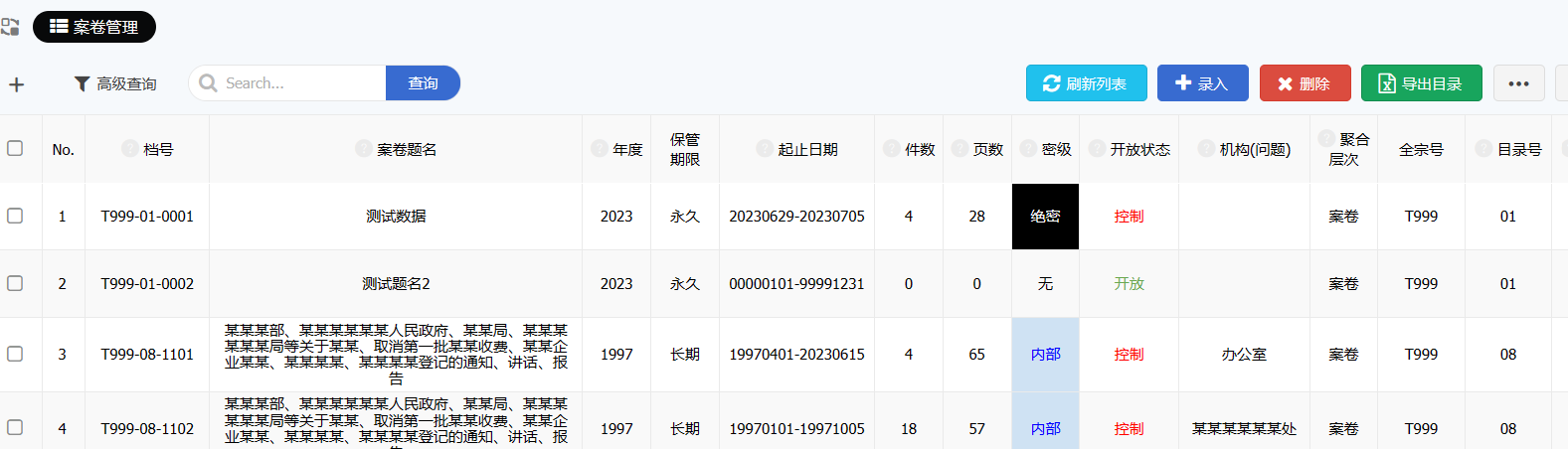Click the title 测试题名2

click(396, 283)
